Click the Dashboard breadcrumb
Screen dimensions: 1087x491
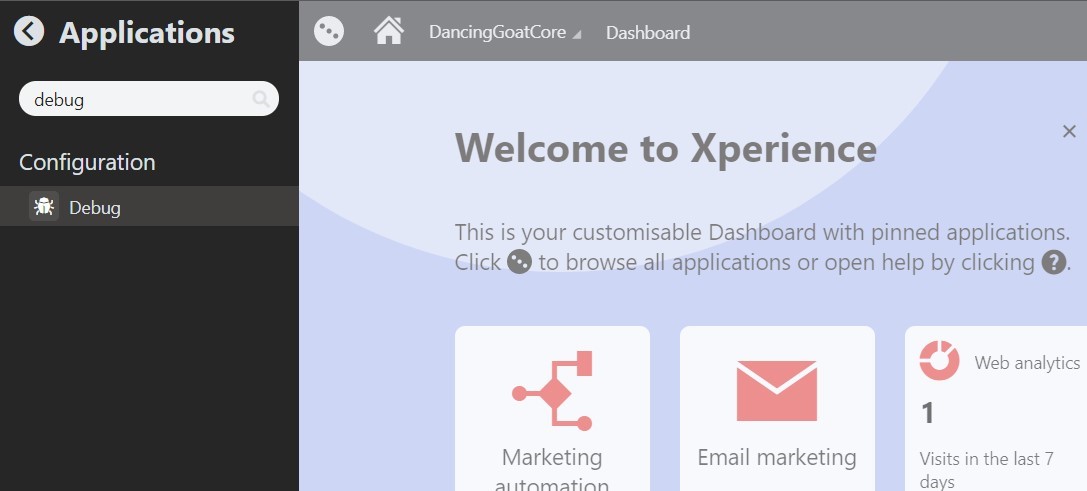[647, 33]
